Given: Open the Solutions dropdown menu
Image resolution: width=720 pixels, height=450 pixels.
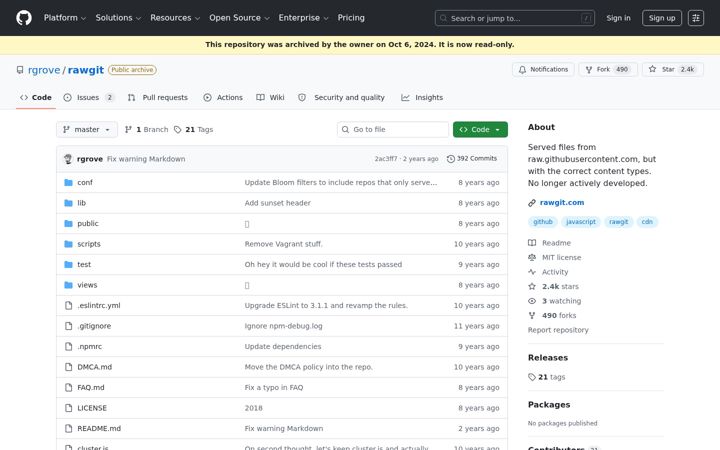Looking at the screenshot, I should pyautogui.click(x=118, y=18).
